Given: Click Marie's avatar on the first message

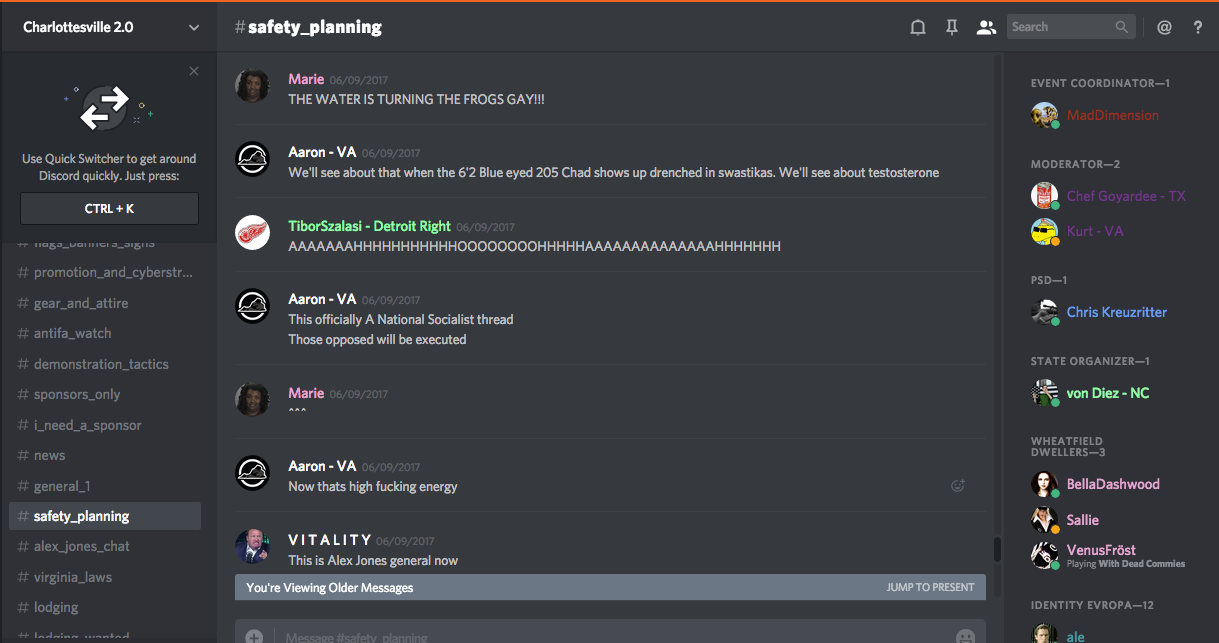Looking at the screenshot, I should click(x=251, y=86).
